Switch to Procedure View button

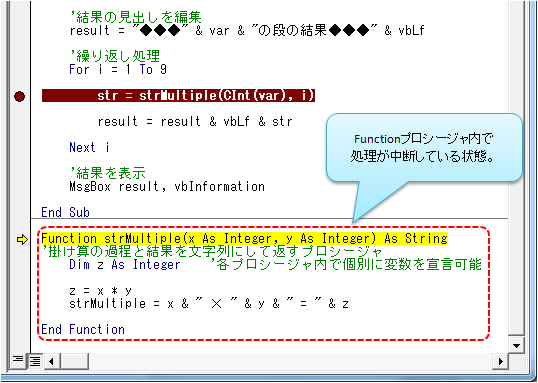(18, 361)
